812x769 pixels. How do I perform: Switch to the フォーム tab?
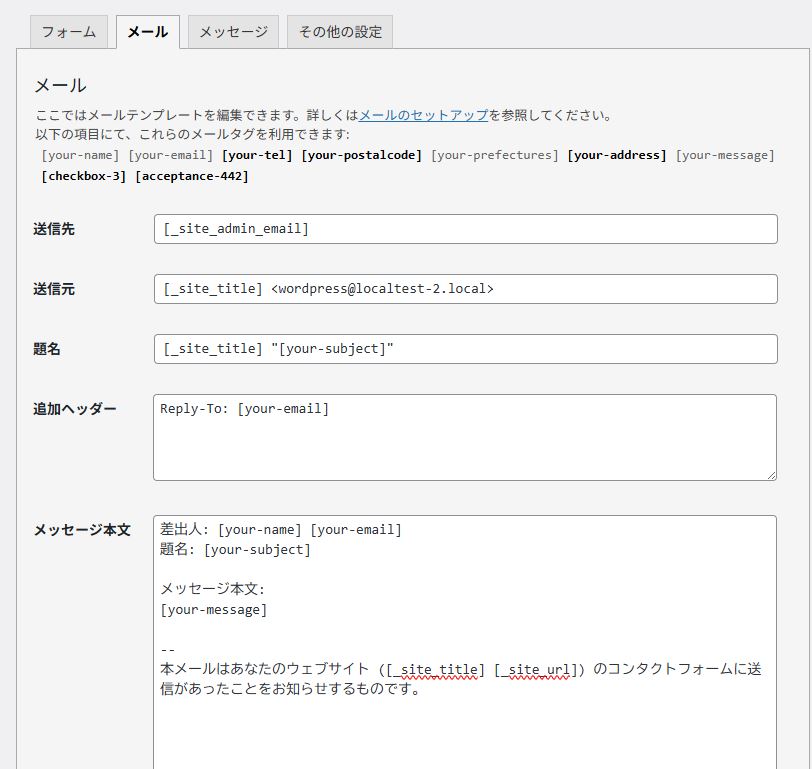pos(69,32)
